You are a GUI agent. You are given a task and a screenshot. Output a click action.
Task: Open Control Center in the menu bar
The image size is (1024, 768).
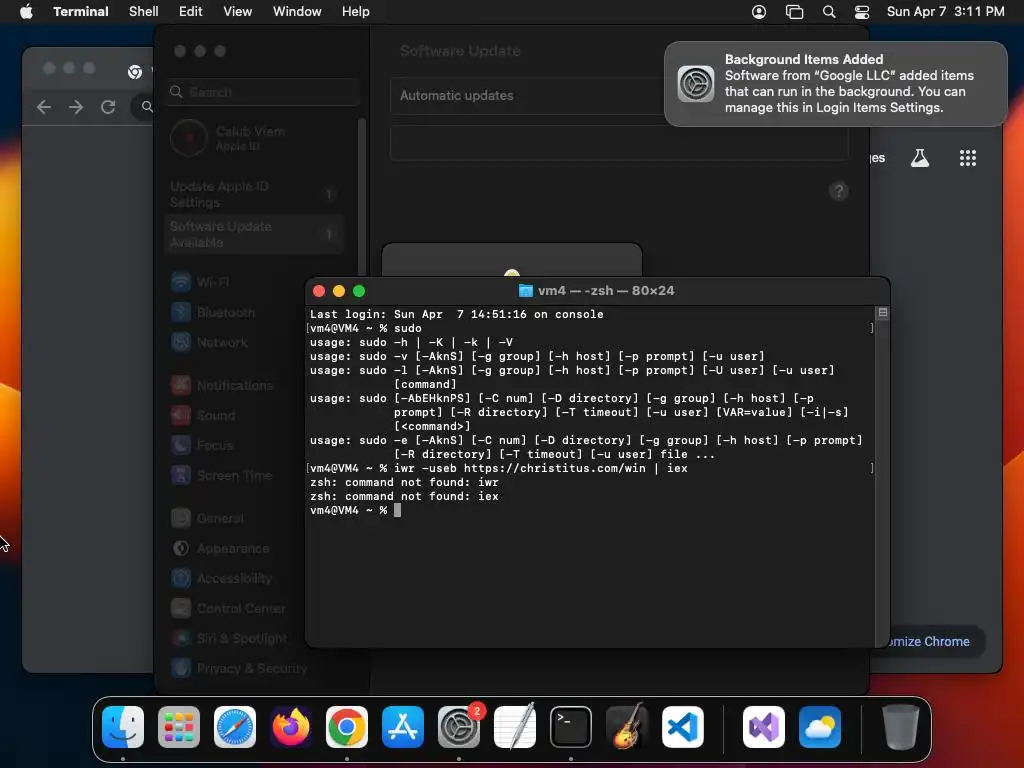(861, 11)
